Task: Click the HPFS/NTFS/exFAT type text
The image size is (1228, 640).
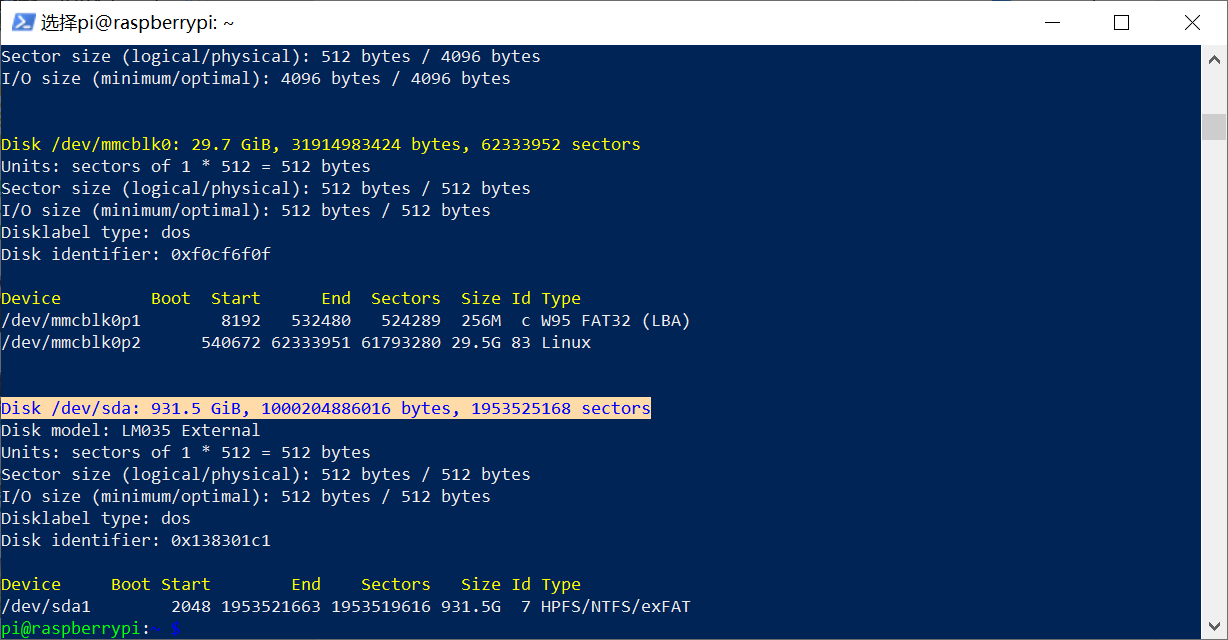Action: [616, 606]
